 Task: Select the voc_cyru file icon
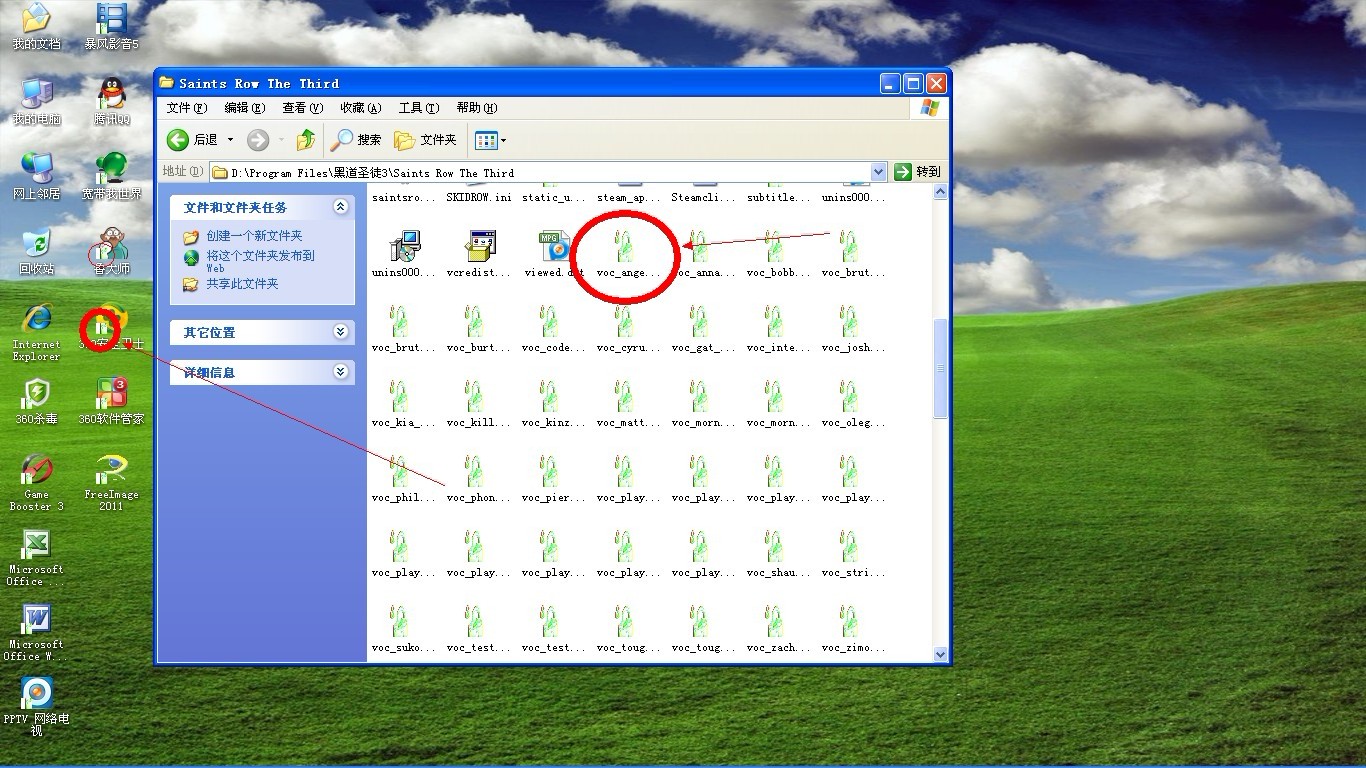pyautogui.click(x=624, y=320)
